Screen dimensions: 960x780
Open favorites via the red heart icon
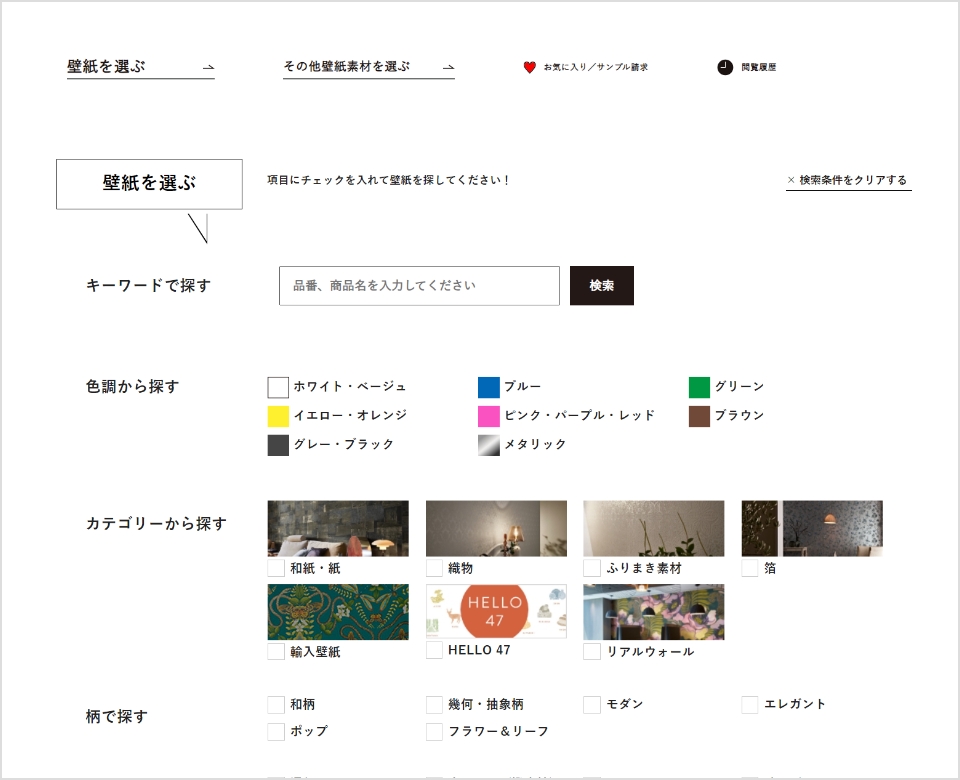(529, 66)
